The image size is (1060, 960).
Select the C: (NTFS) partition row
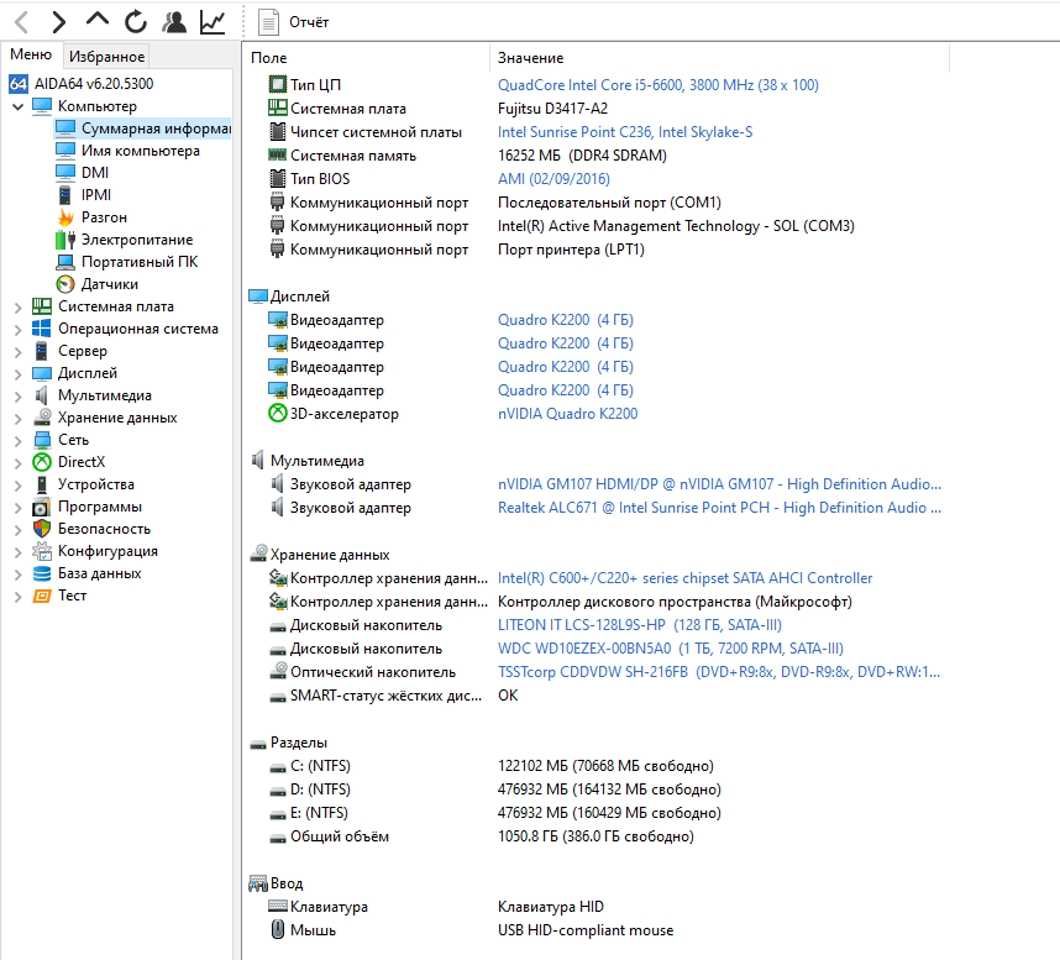pos(491,766)
